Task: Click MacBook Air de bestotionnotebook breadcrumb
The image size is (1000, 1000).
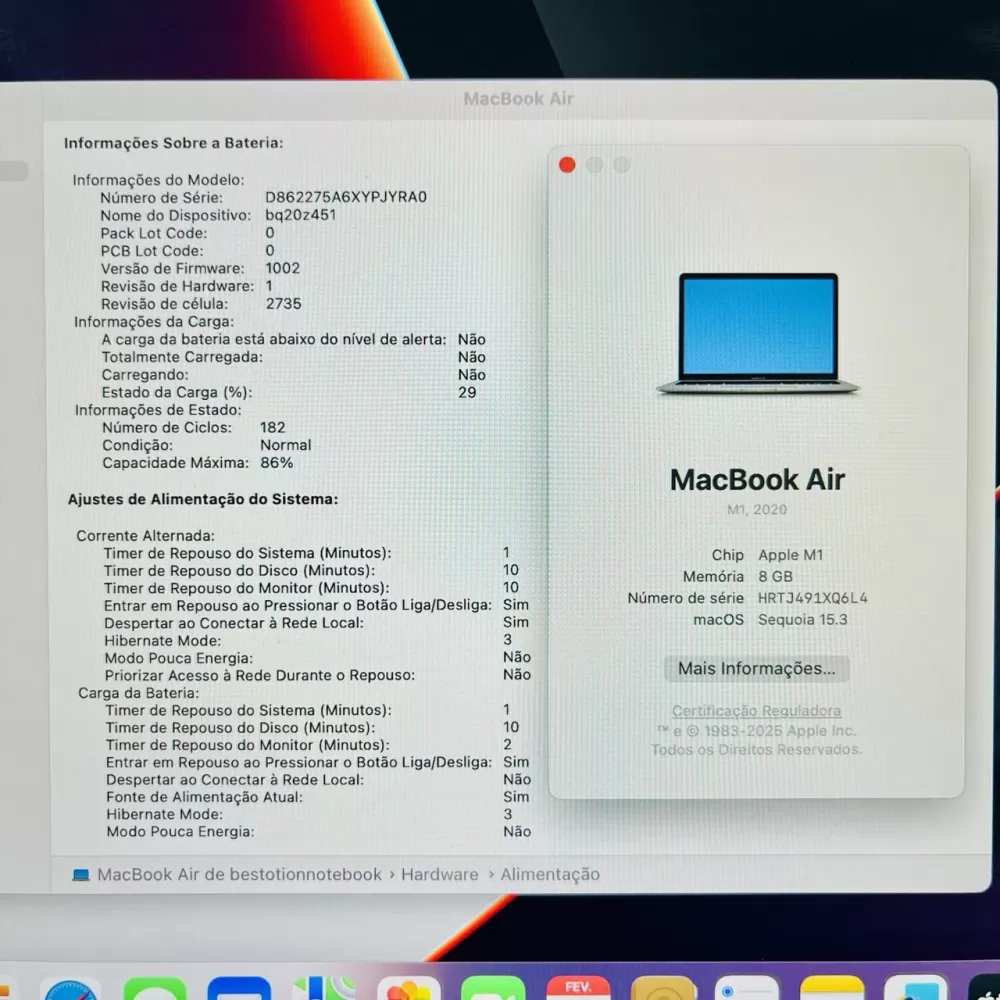Action: click(239, 874)
